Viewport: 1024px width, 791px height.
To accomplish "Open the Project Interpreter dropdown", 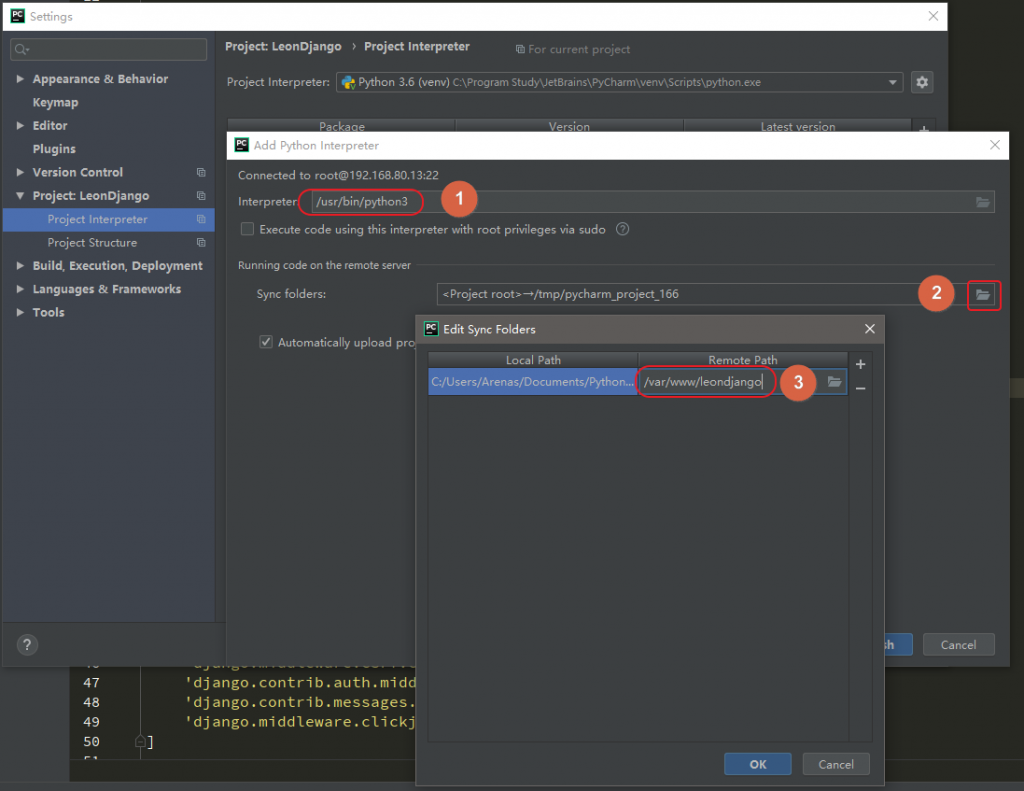I will (892, 82).
